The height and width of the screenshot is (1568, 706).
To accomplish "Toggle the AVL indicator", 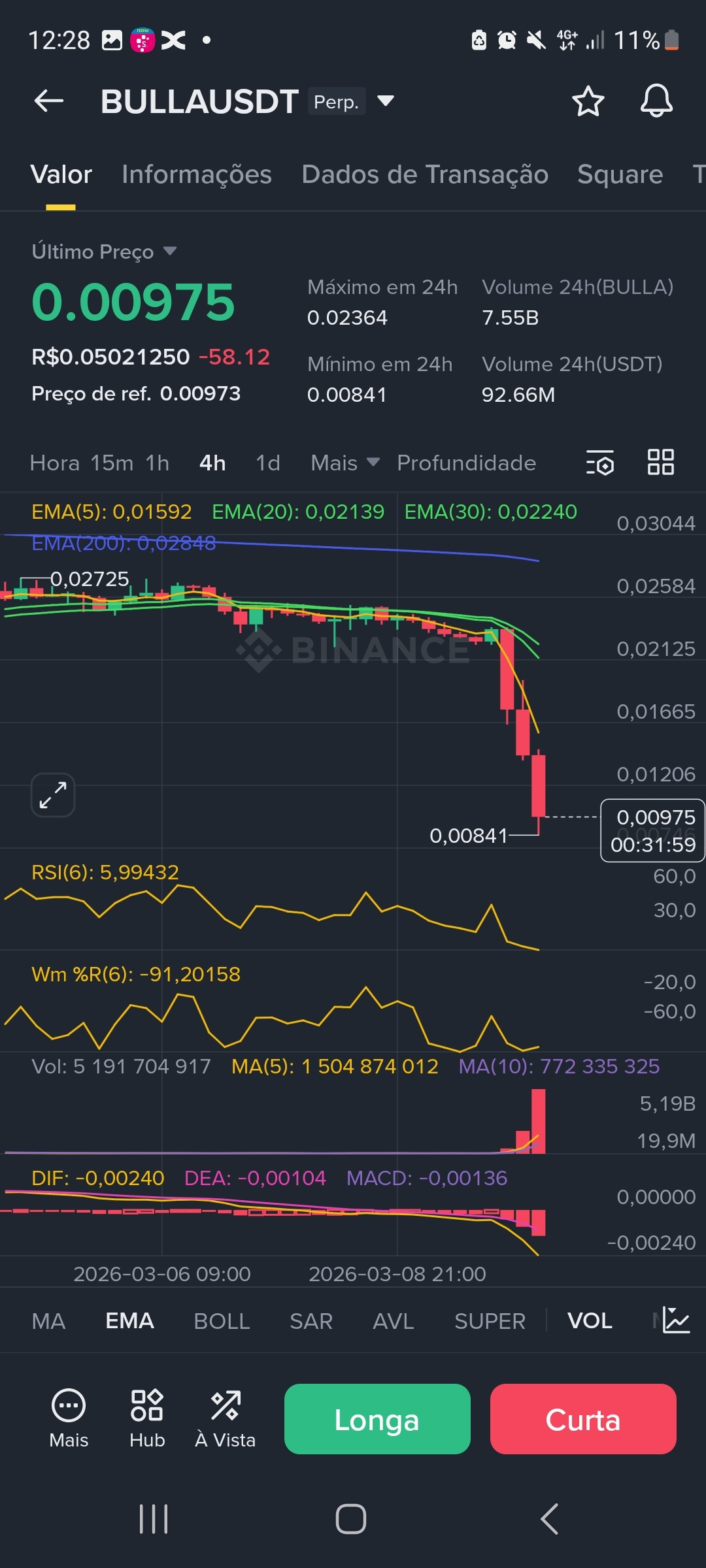I will (394, 1321).
